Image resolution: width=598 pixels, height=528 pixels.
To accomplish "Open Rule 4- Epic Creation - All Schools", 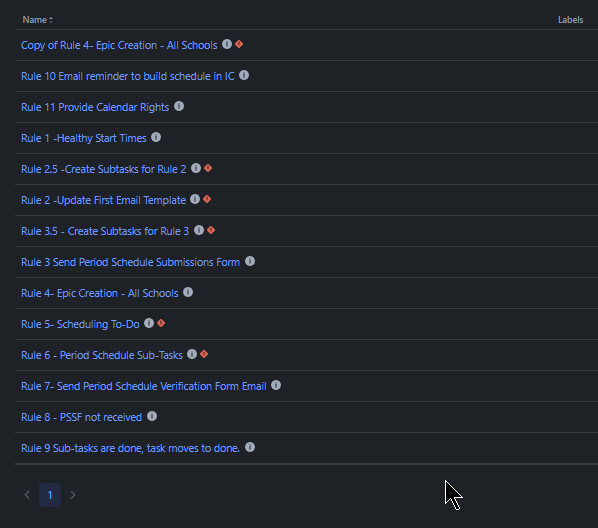I will tap(100, 293).
